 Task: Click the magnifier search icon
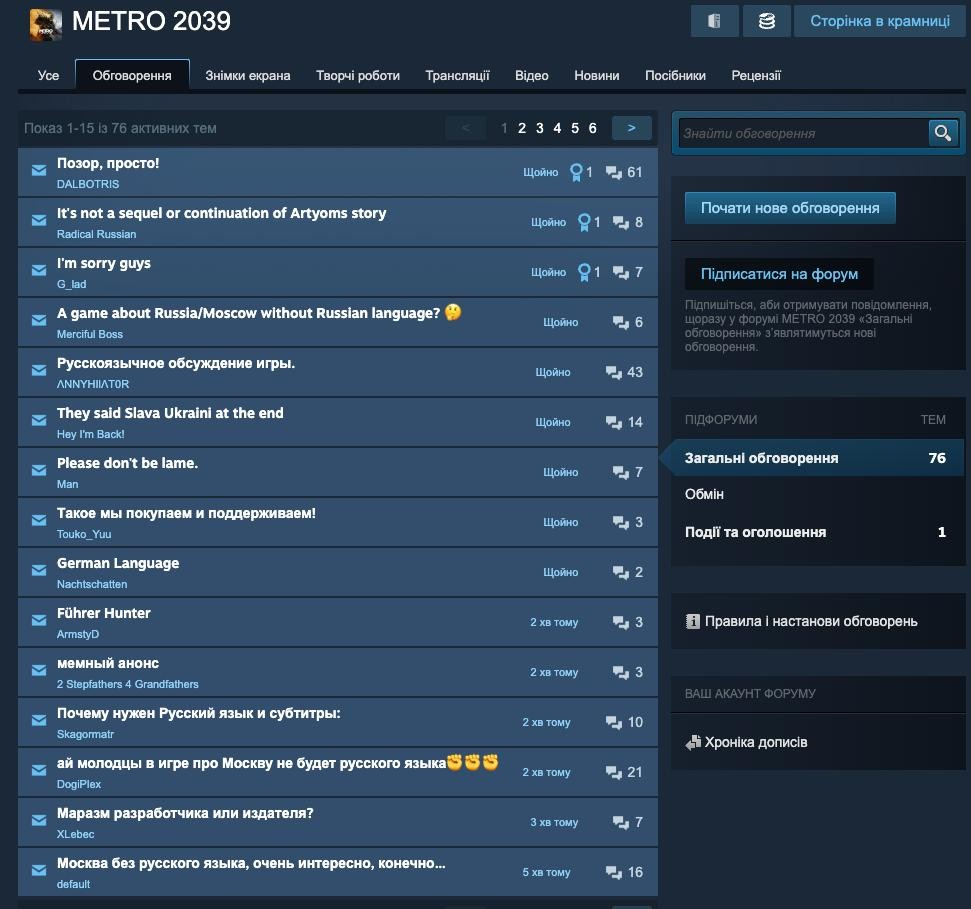(x=943, y=133)
